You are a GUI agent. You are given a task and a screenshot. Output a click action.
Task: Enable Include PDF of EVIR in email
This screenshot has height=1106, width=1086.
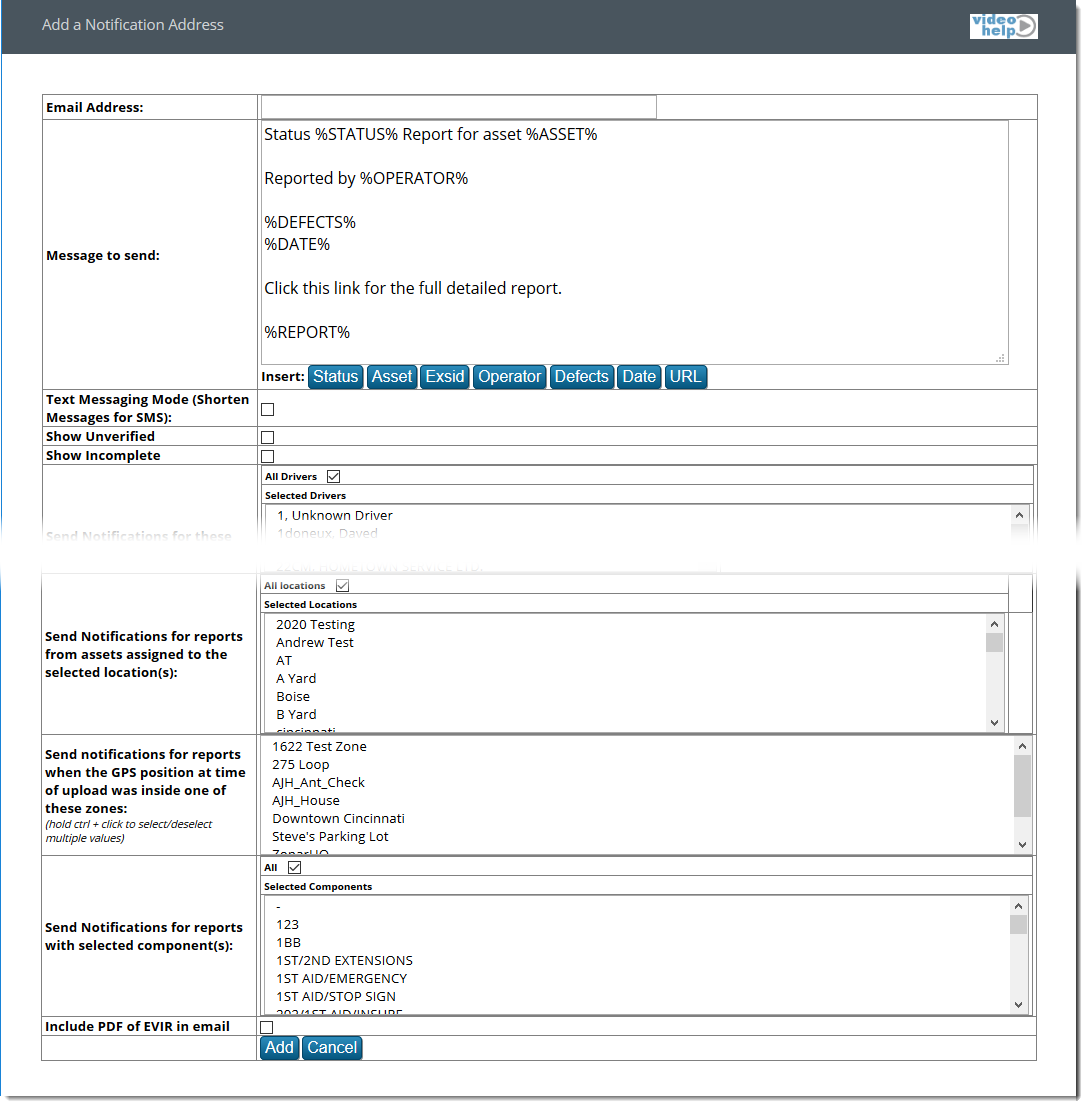click(x=267, y=1028)
